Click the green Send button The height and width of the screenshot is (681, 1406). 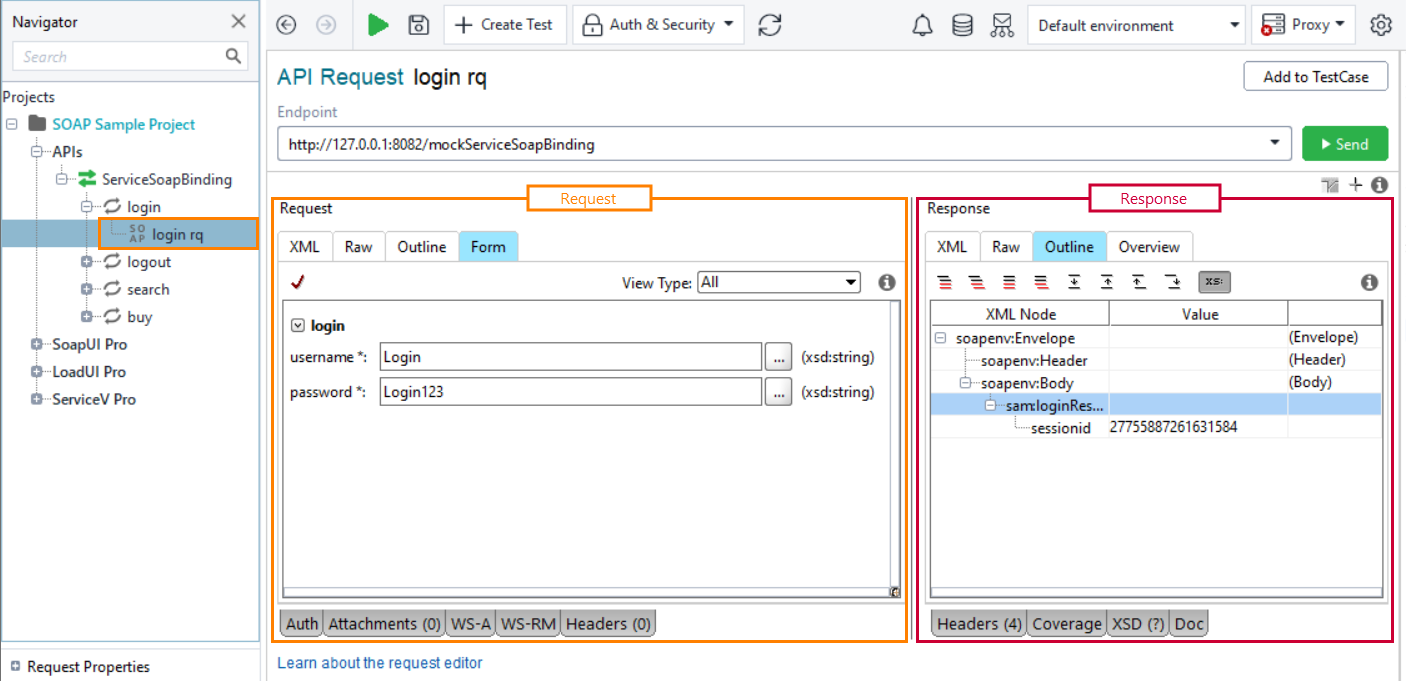tap(1344, 144)
